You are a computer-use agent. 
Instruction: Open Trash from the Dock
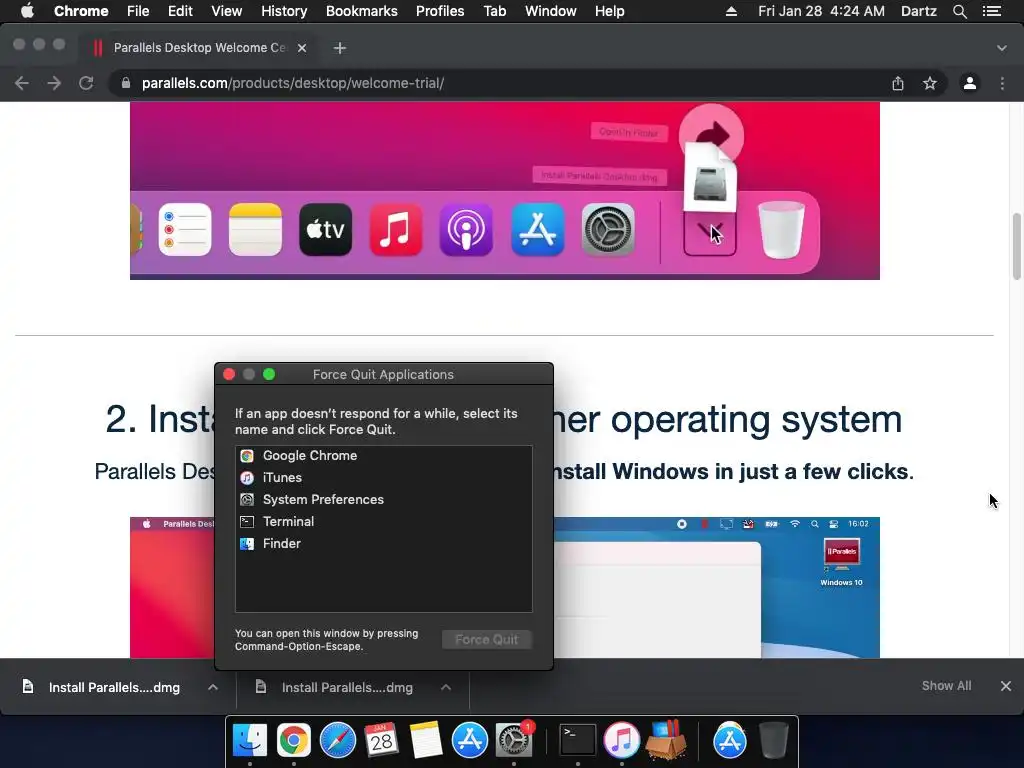click(774, 741)
